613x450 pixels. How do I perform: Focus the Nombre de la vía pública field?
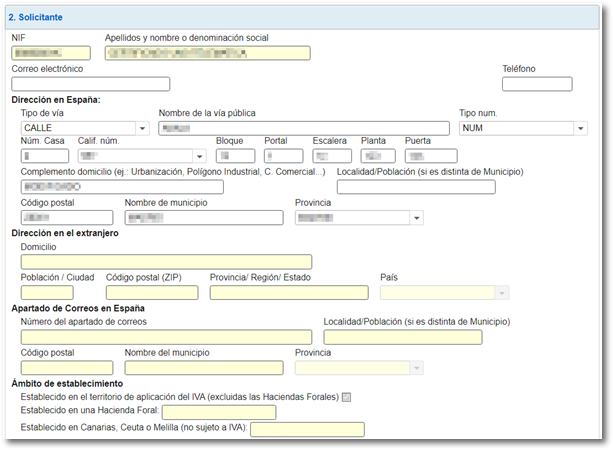coord(302,128)
